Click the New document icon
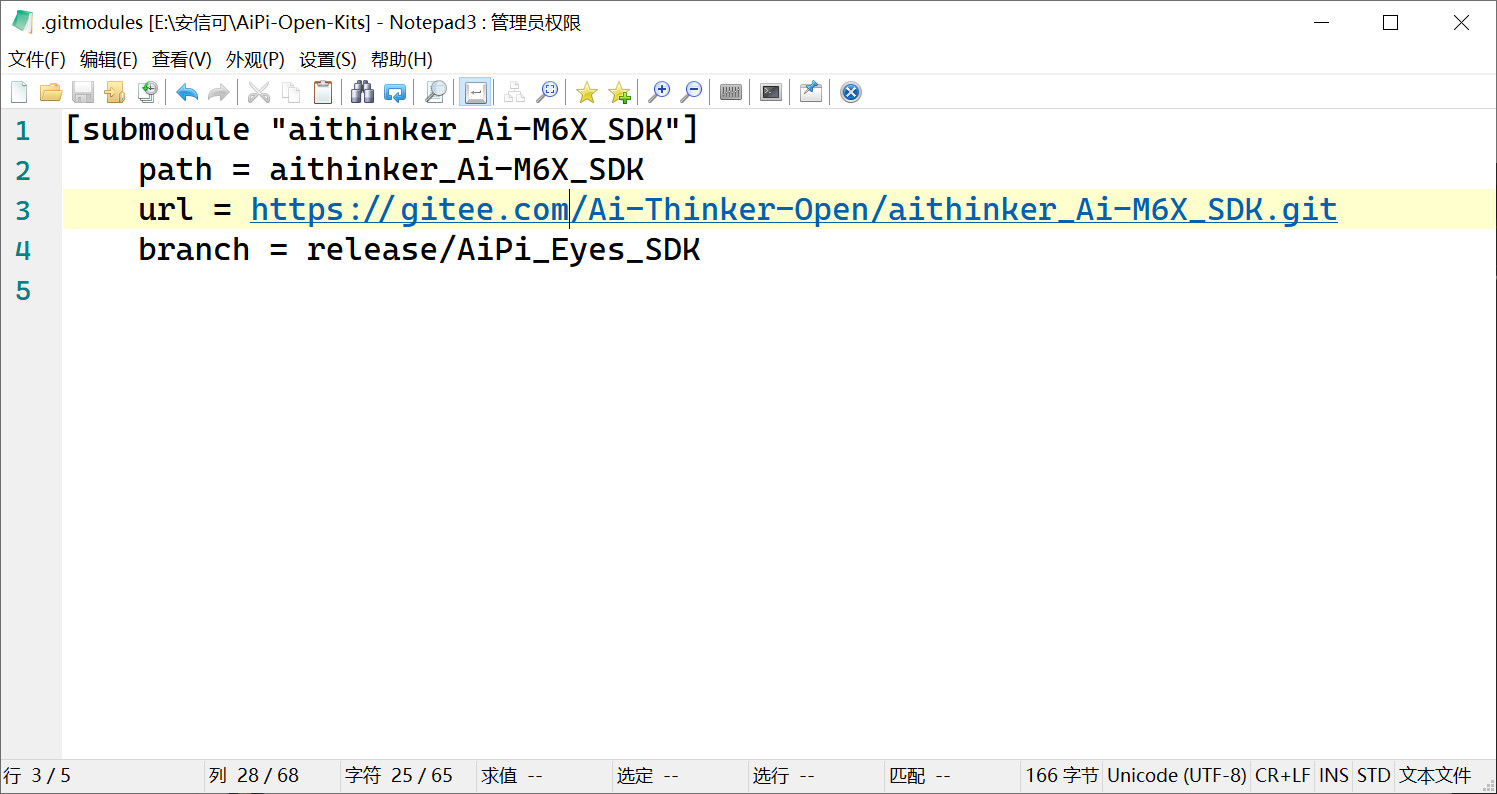The height and width of the screenshot is (794, 1497). 19,93
